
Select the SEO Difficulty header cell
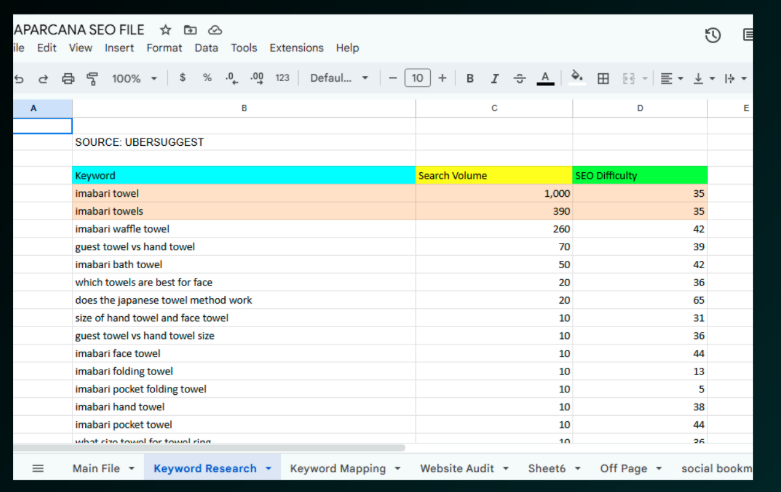tap(640, 175)
